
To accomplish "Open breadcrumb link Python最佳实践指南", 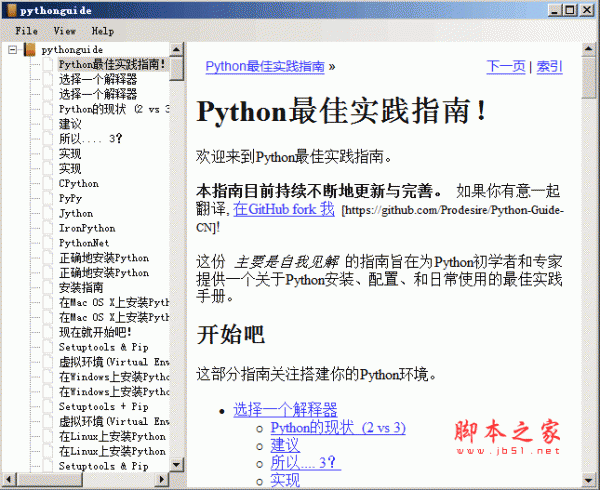I will pyautogui.click(x=265, y=67).
